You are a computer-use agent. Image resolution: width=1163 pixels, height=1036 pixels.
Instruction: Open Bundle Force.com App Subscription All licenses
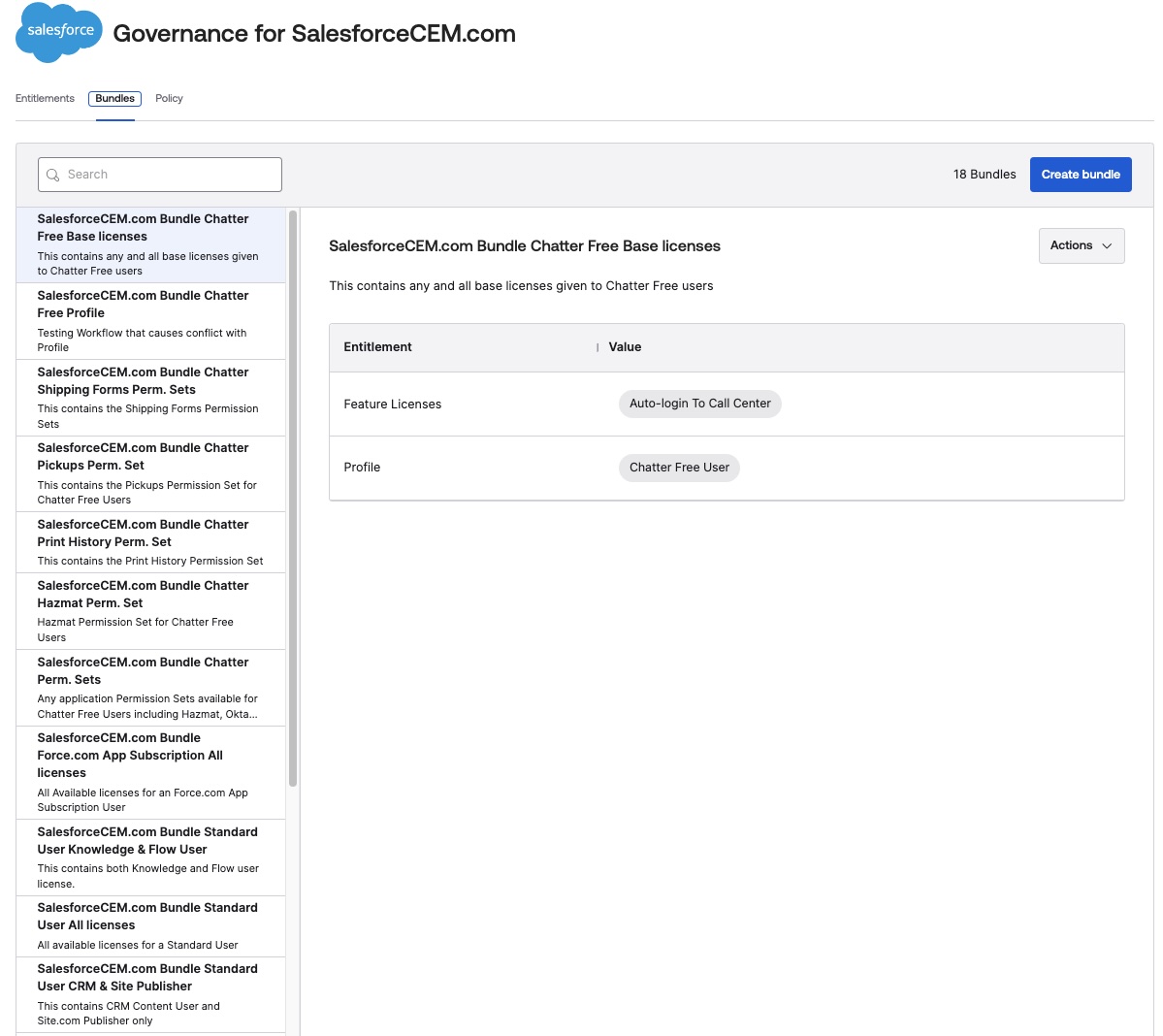150,773
